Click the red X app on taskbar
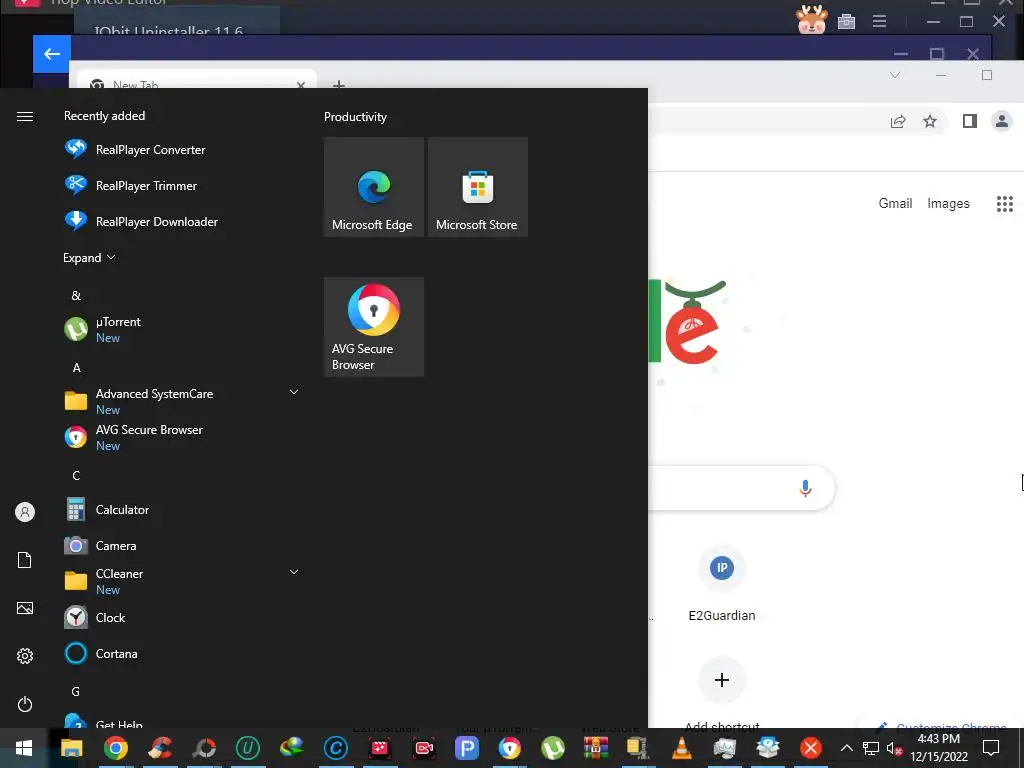This screenshot has width=1024, height=768. click(x=811, y=748)
